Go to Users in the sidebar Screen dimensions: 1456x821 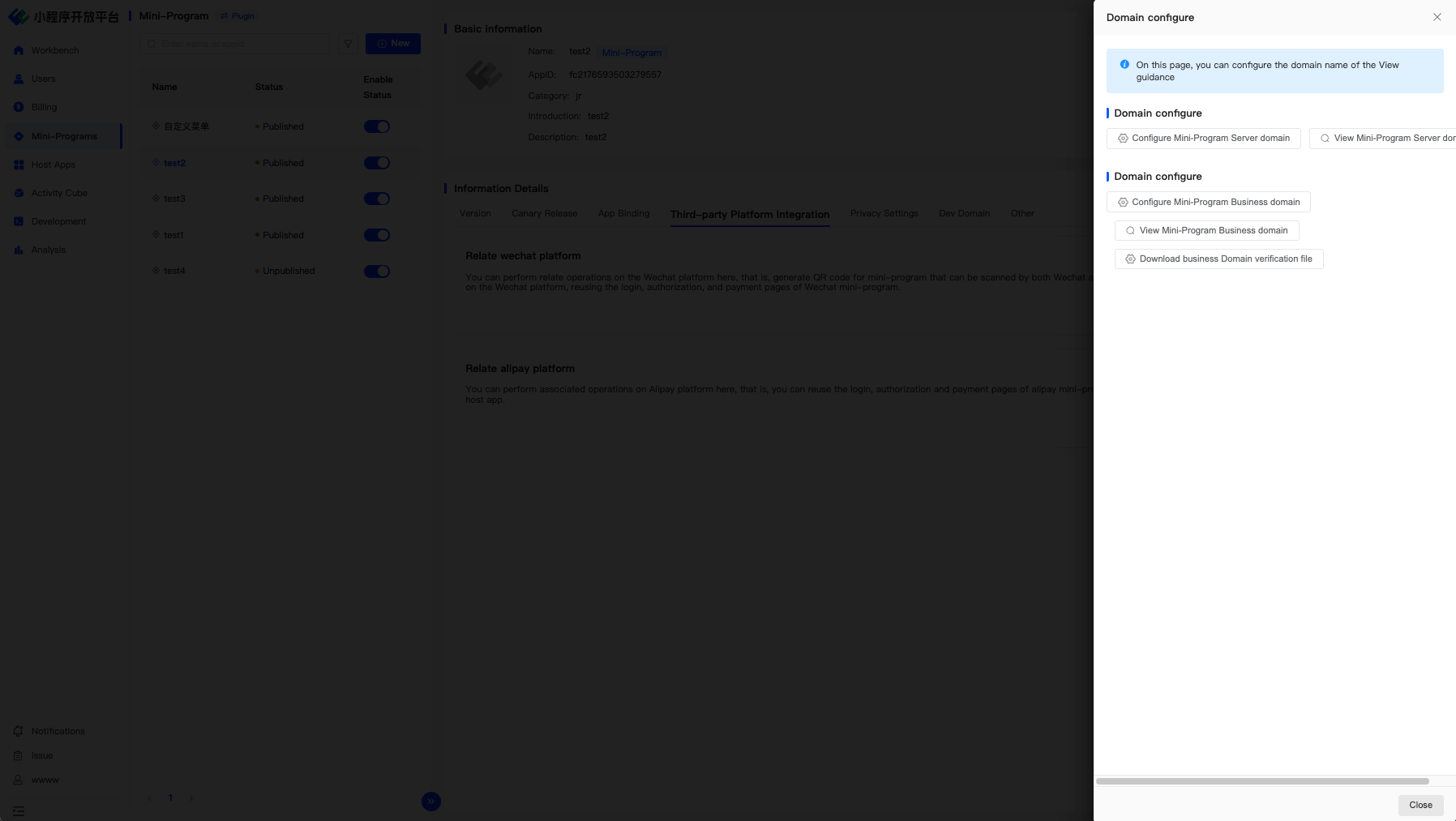pos(43,79)
